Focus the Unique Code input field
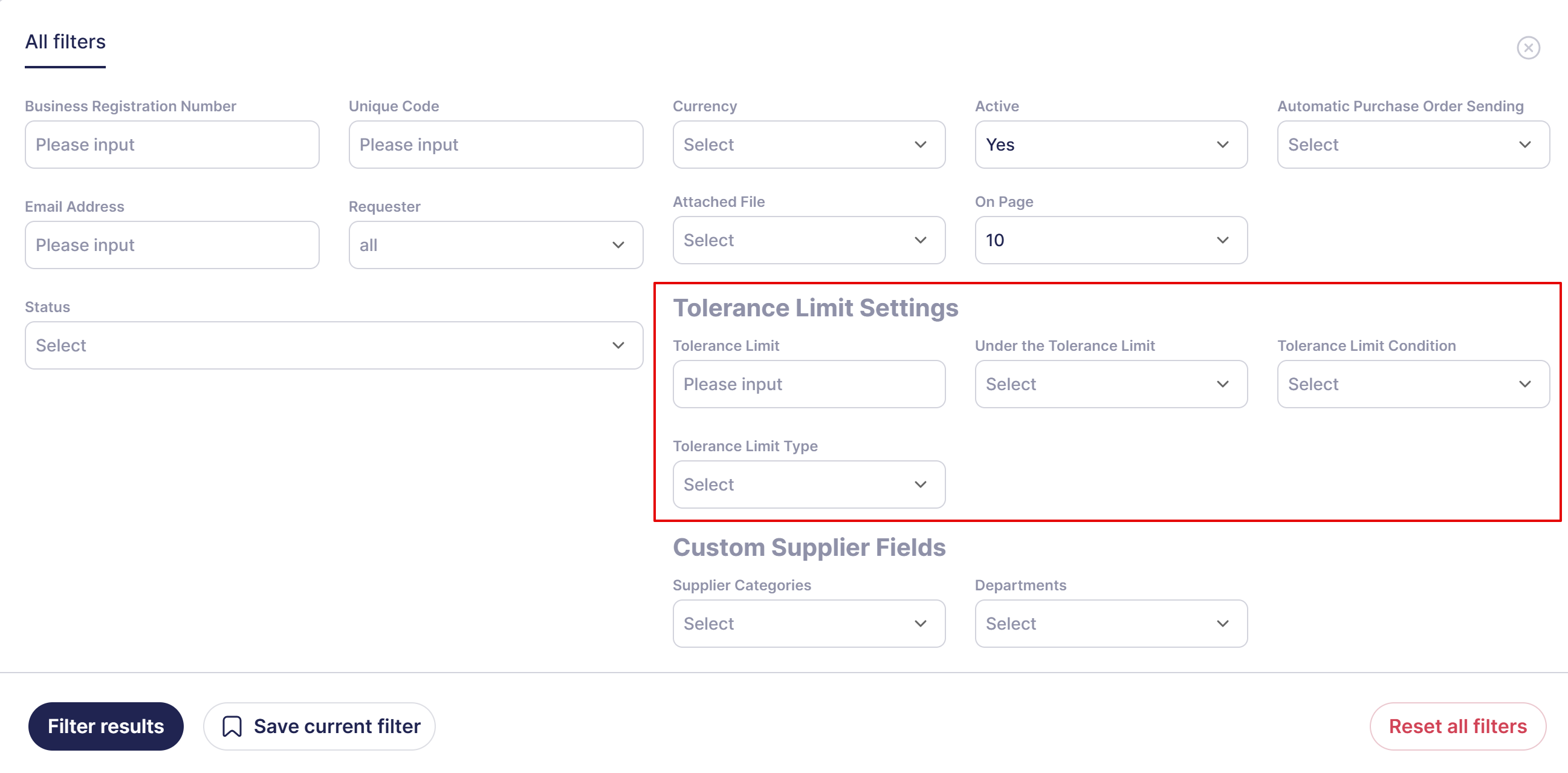The height and width of the screenshot is (773, 1568). pos(496,145)
